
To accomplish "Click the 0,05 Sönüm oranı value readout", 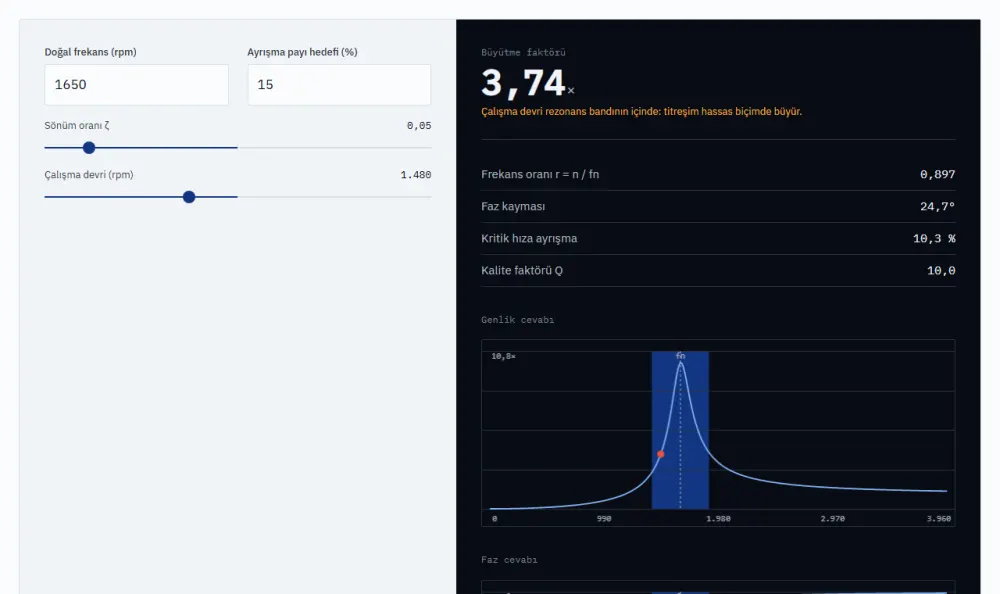I will 419,126.
